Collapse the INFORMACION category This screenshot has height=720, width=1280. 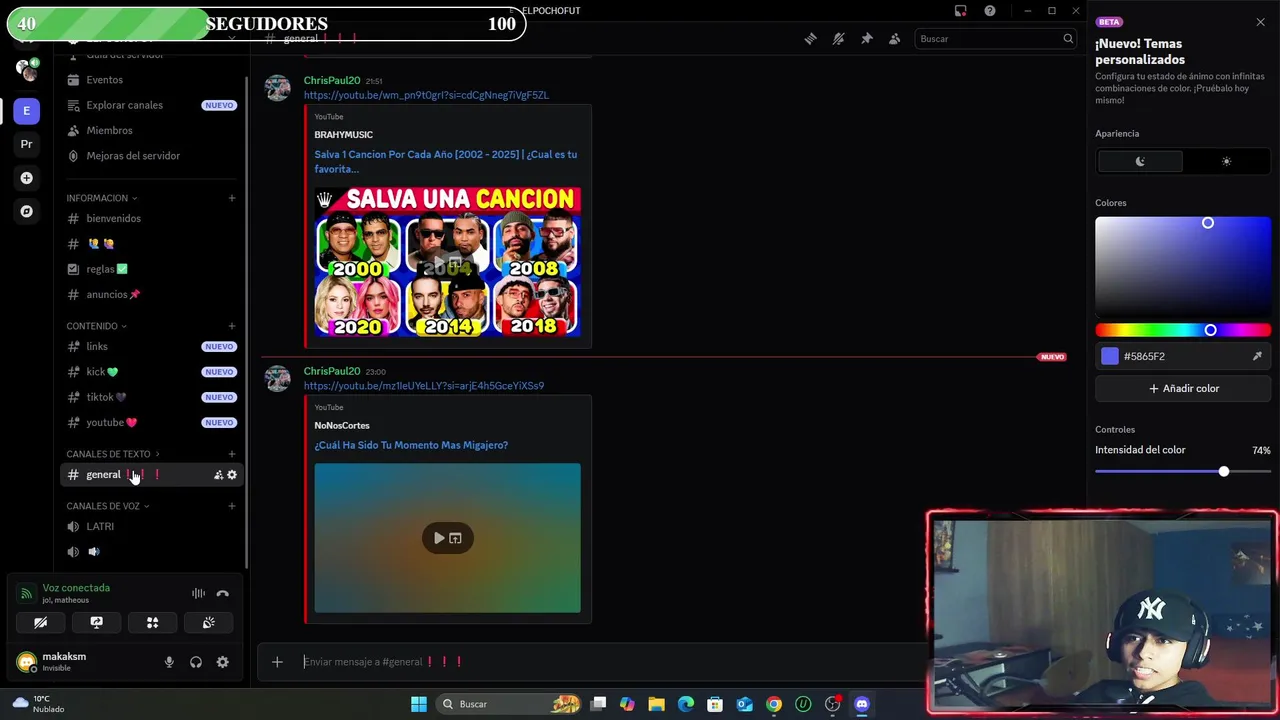pos(102,198)
